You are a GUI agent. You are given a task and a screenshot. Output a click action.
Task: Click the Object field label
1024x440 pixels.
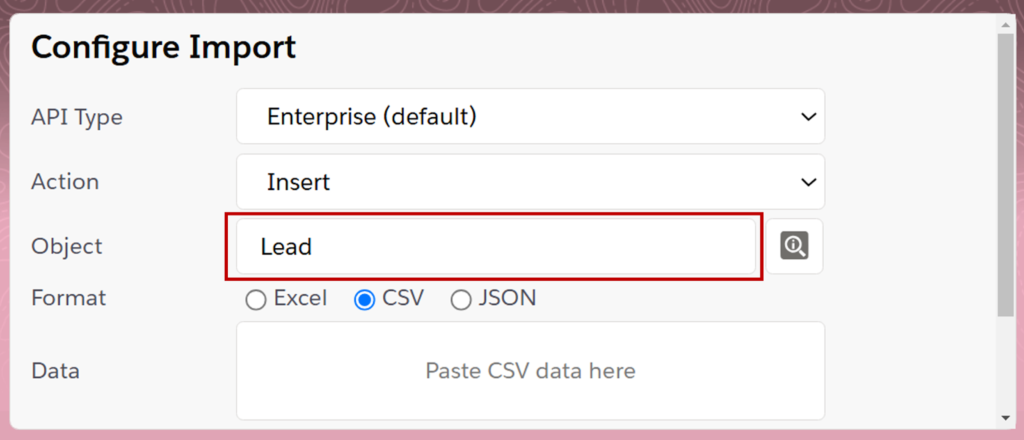(67, 247)
